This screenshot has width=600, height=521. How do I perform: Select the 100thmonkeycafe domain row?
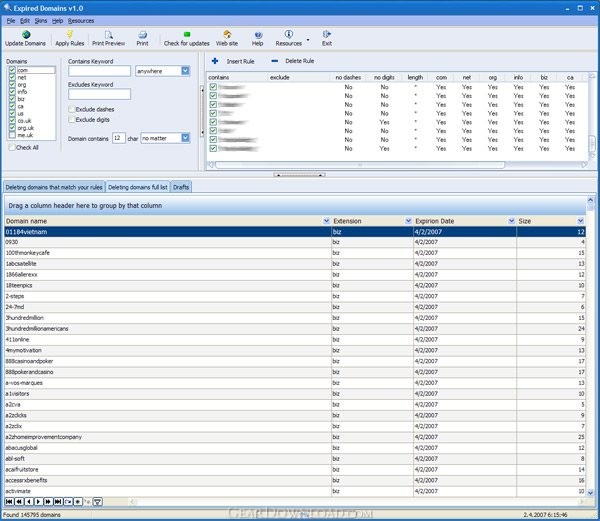click(295, 253)
